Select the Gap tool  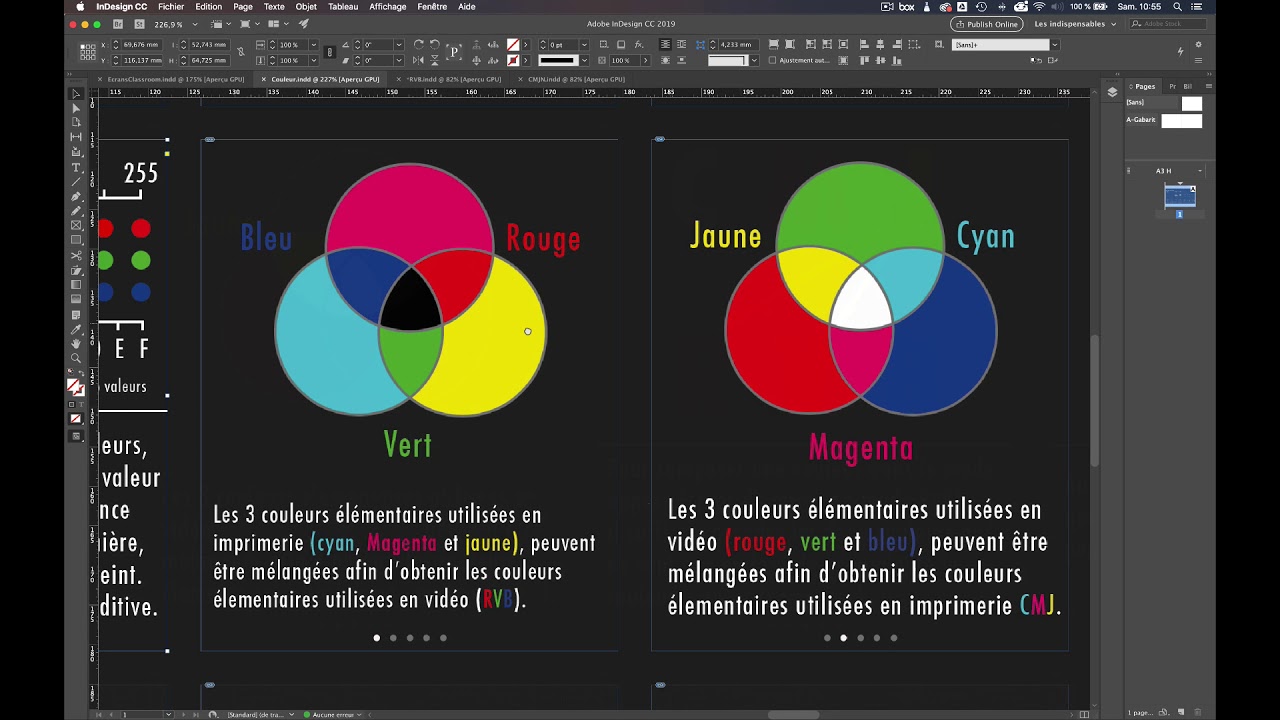[x=76, y=137]
